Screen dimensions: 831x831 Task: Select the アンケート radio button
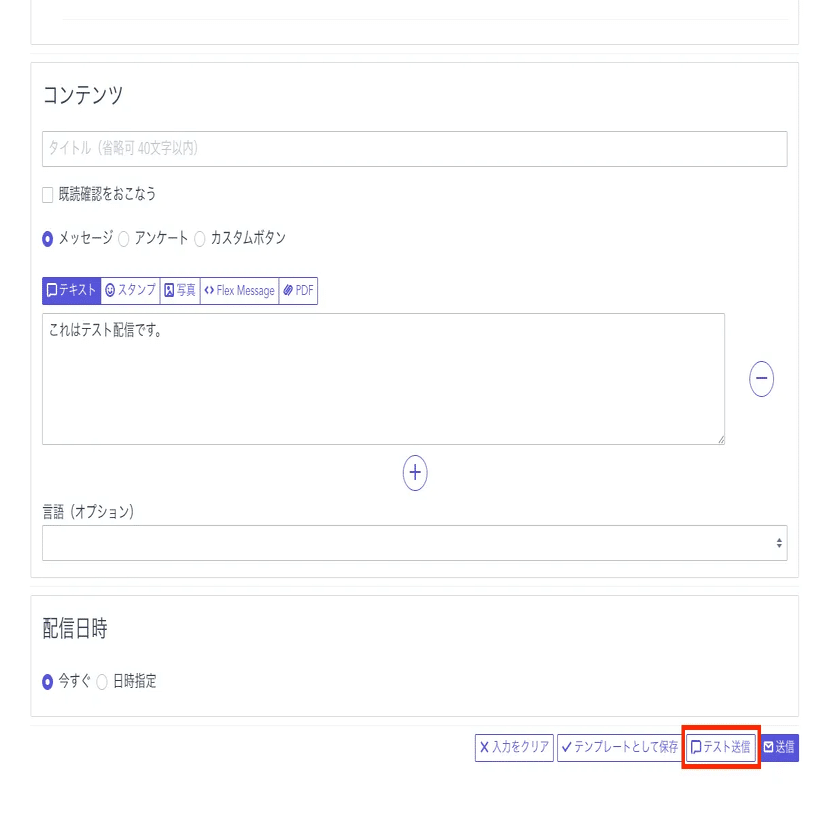coord(123,238)
